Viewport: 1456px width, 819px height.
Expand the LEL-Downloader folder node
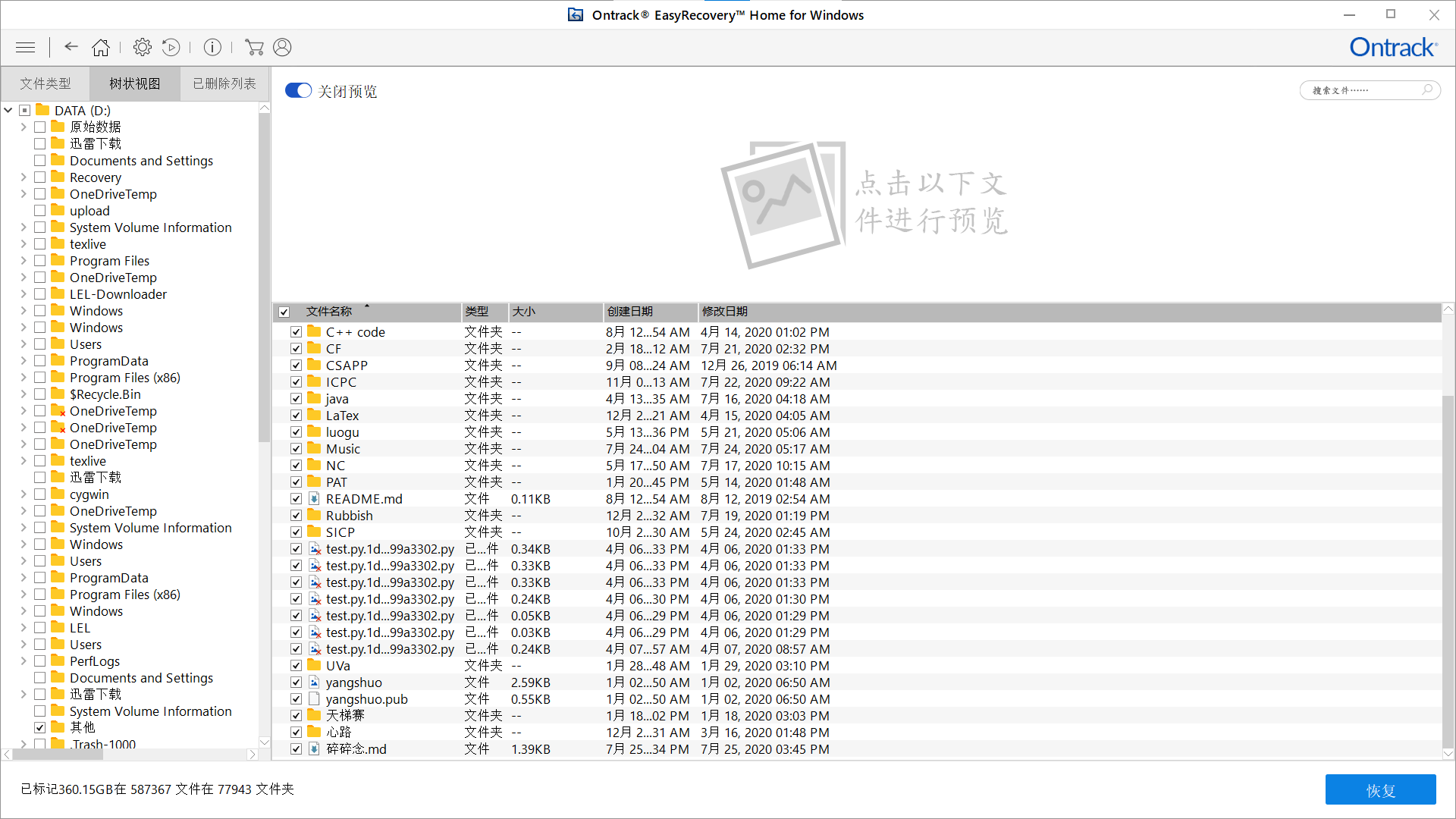point(24,294)
